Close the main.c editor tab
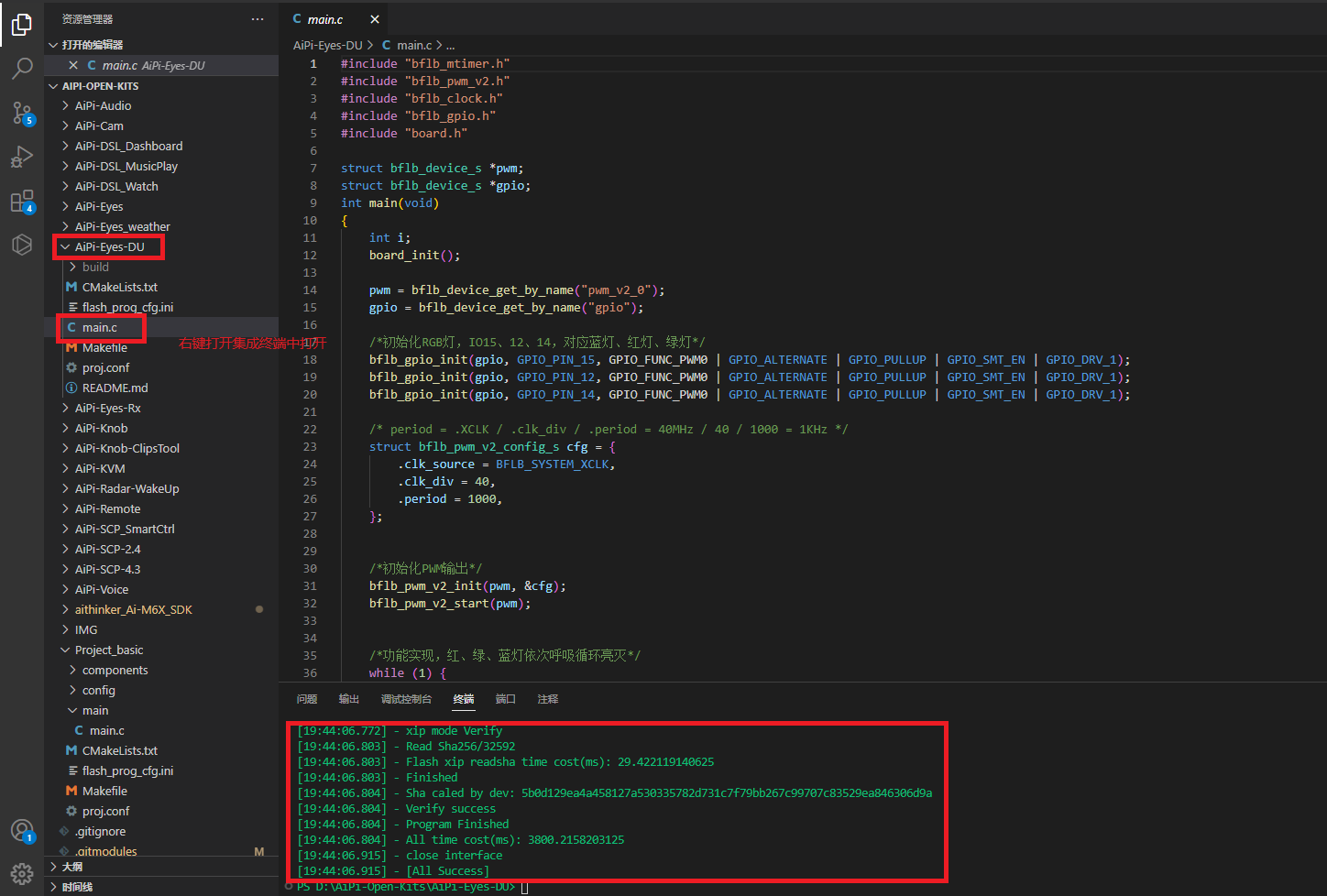This screenshot has width=1327, height=896. point(375,19)
